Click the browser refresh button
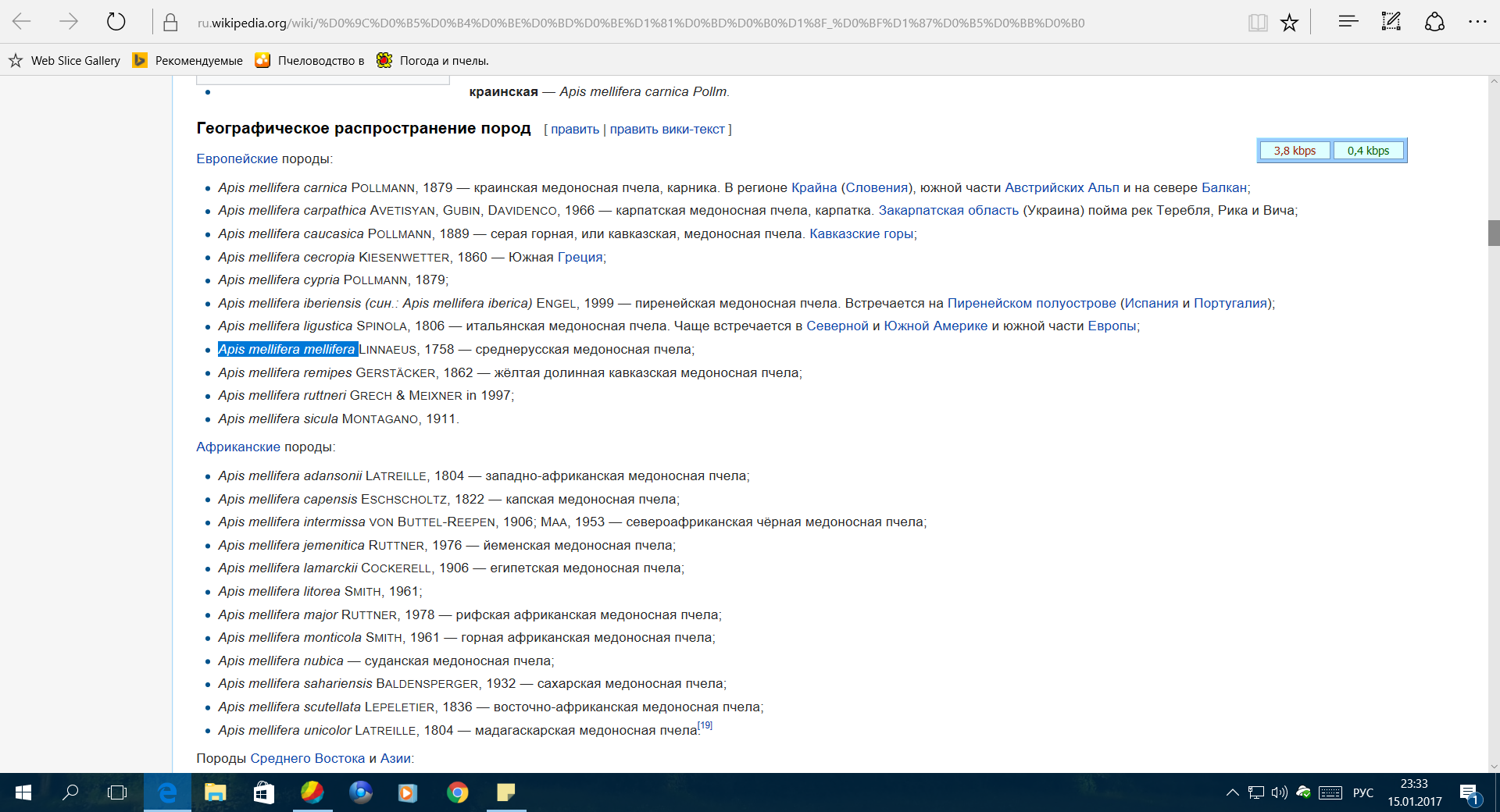 point(116,22)
